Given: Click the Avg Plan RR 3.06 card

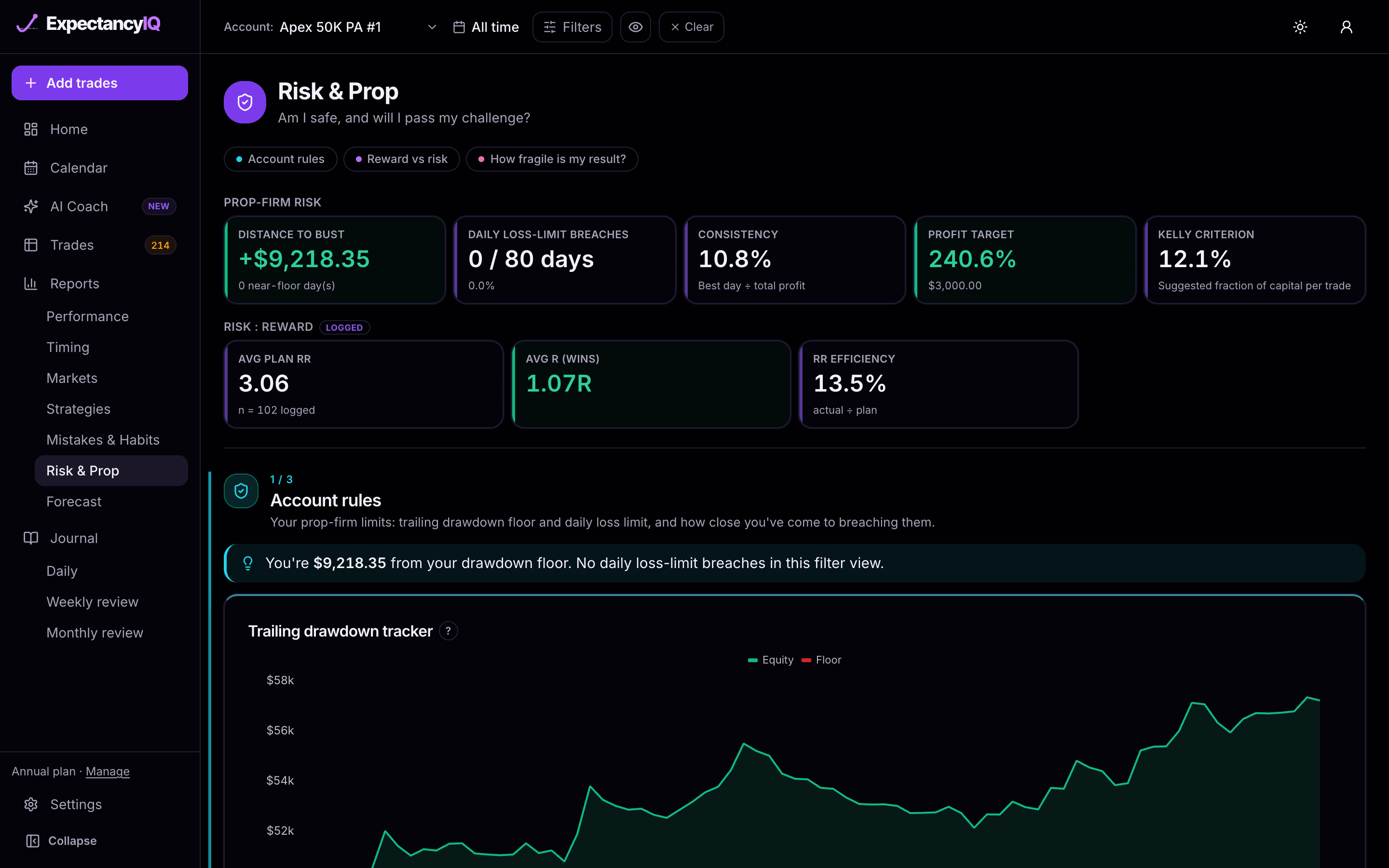Looking at the screenshot, I should pyautogui.click(x=363, y=384).
